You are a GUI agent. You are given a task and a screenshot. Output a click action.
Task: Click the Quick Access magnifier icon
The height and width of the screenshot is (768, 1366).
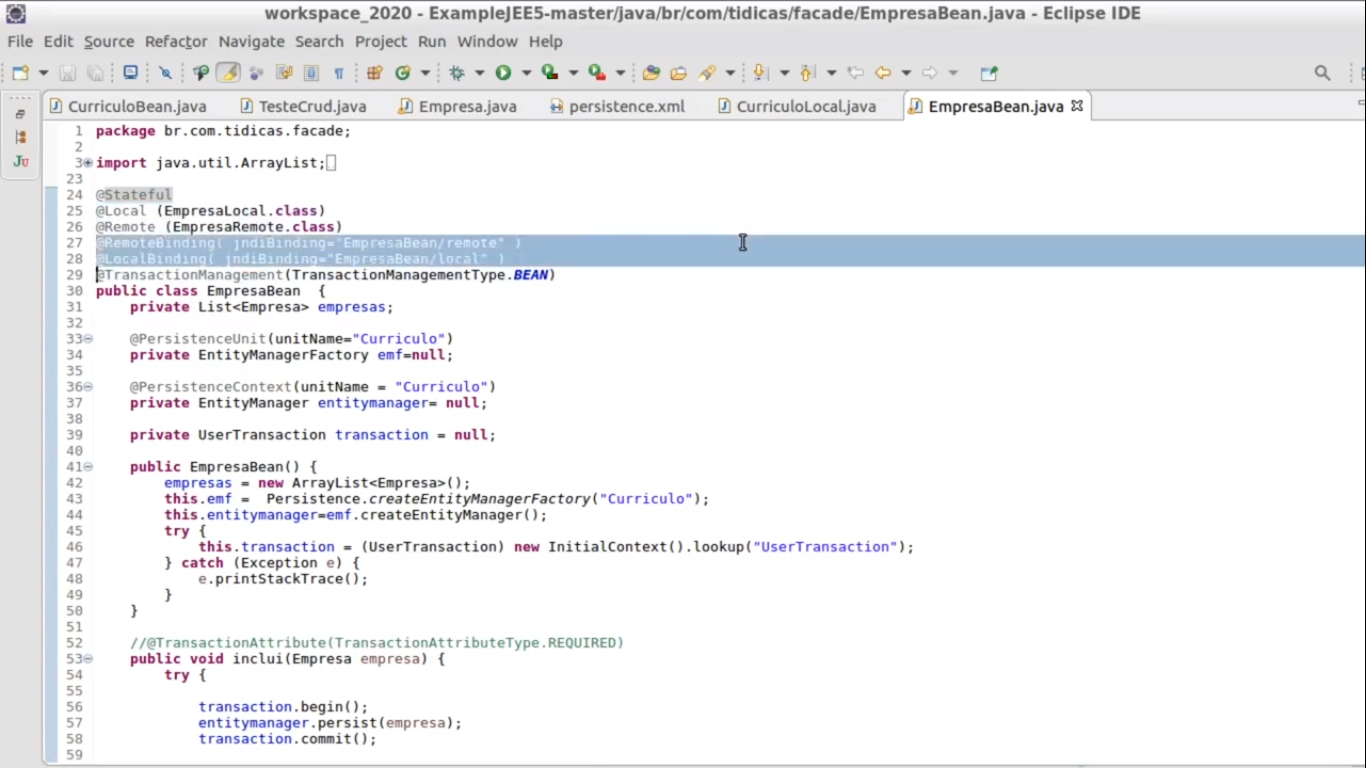(x=1322, y=73)
